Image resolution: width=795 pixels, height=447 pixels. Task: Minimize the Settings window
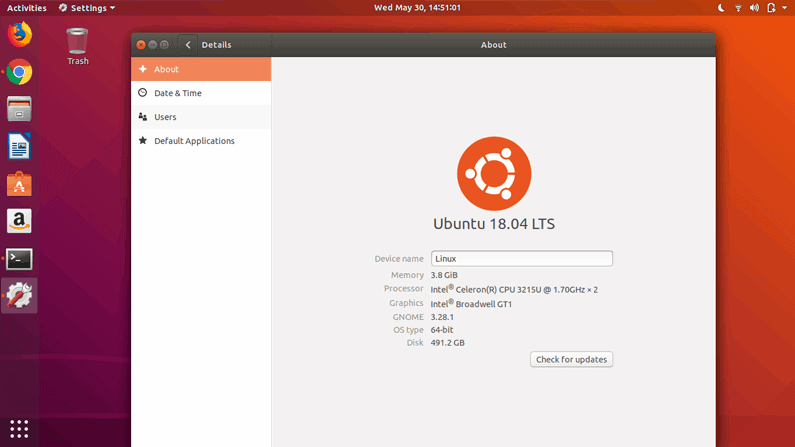coord(153,45)
